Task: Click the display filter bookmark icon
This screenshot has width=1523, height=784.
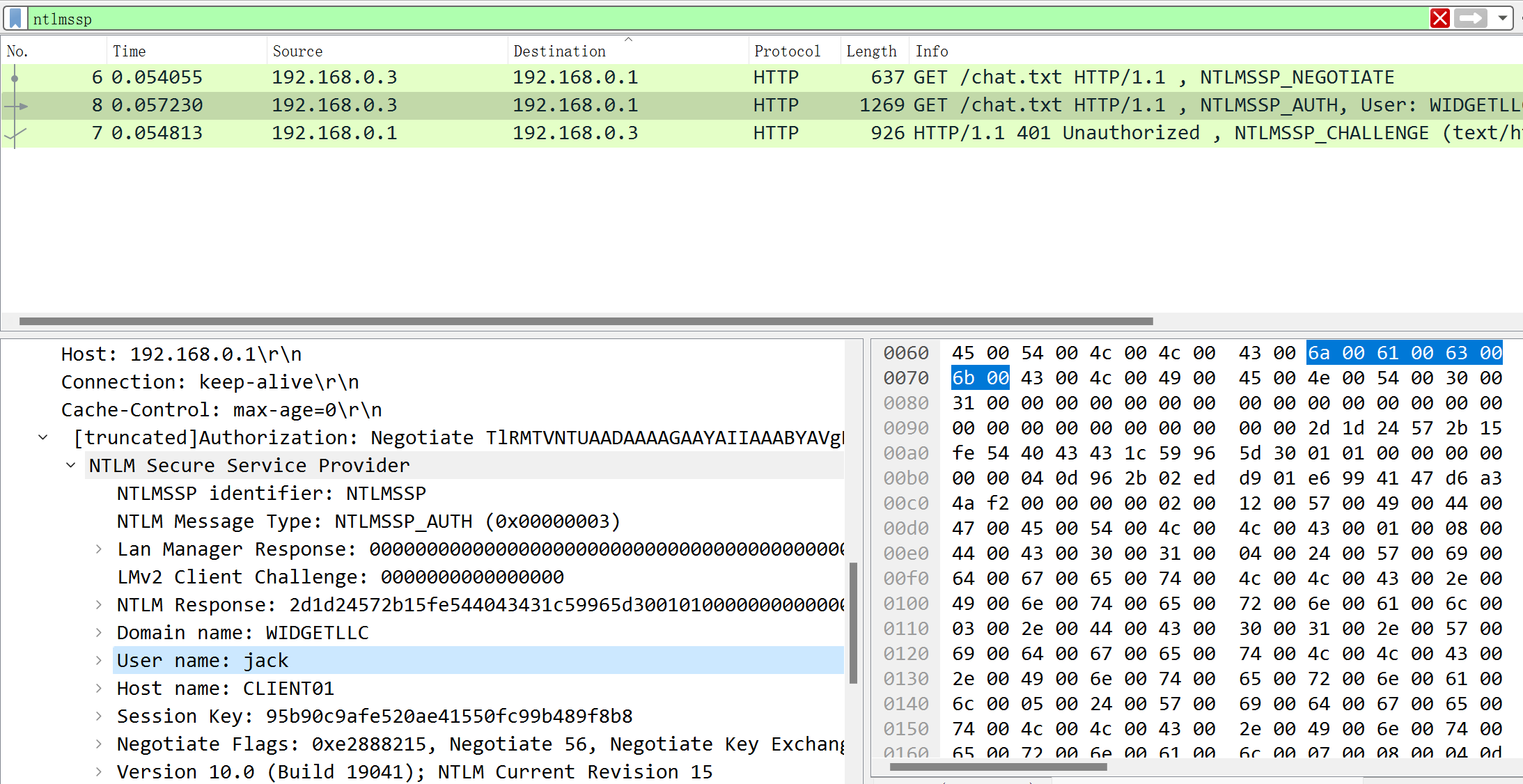Action: point(15,18)
